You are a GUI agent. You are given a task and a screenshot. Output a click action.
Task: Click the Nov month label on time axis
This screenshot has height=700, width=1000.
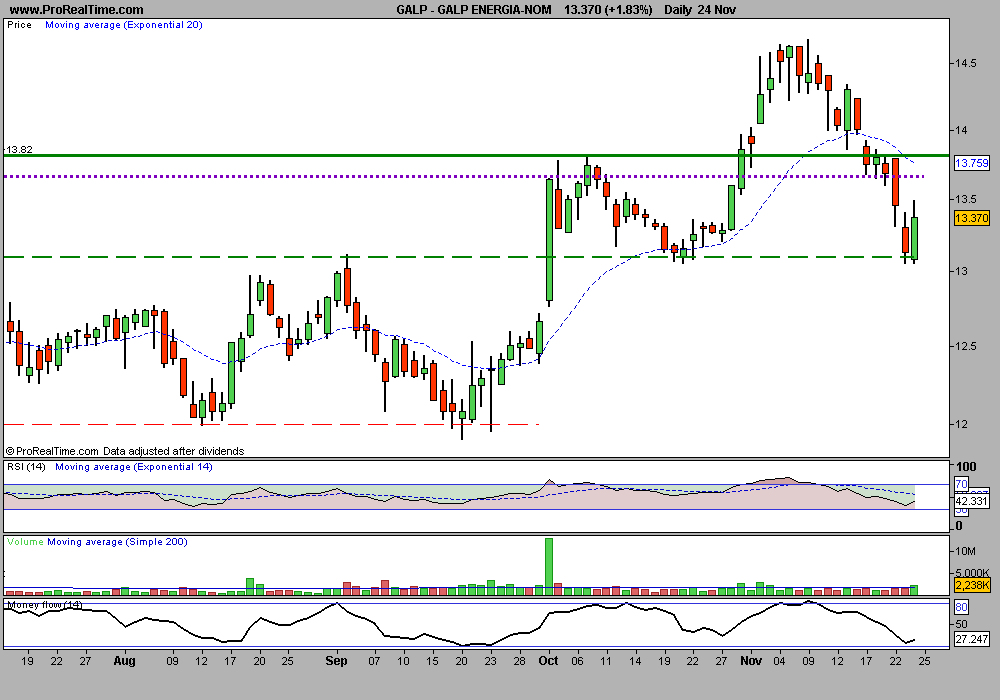pyautogui.click(x=751, y=660)
